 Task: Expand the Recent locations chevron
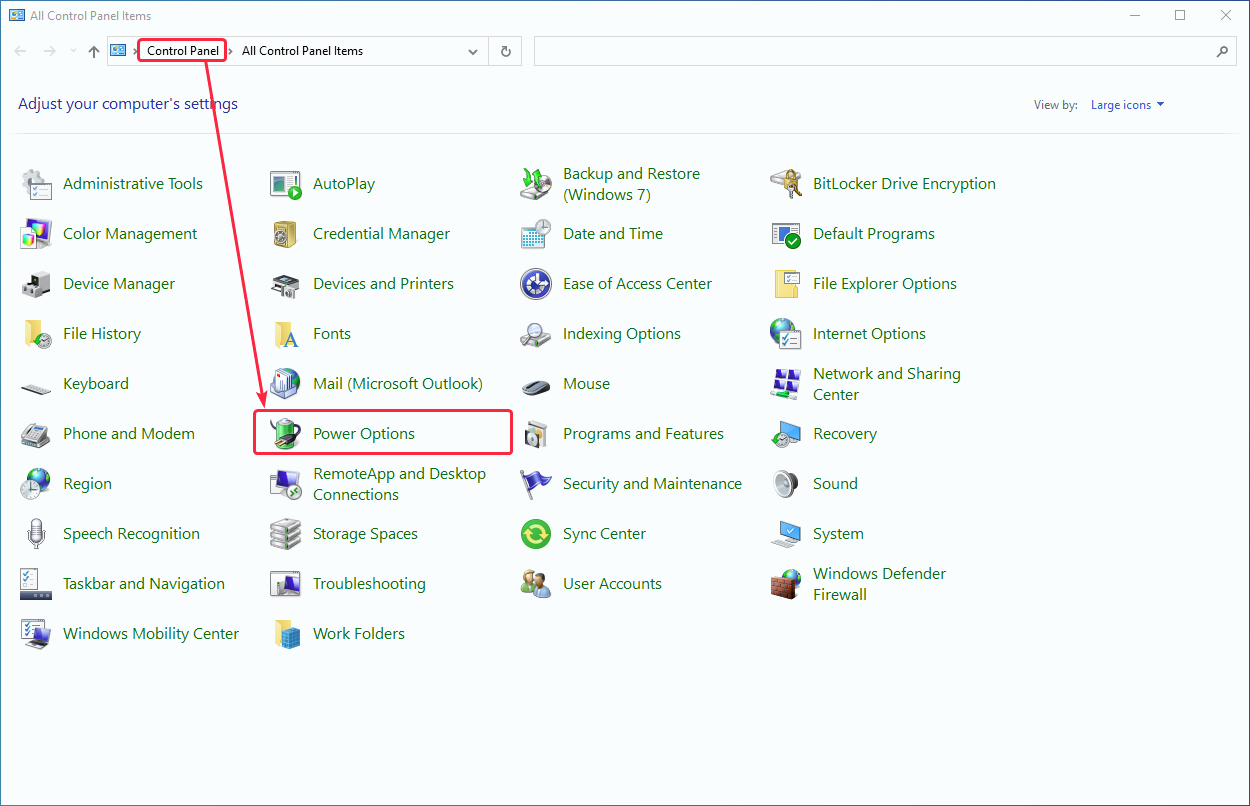point(73,52)
